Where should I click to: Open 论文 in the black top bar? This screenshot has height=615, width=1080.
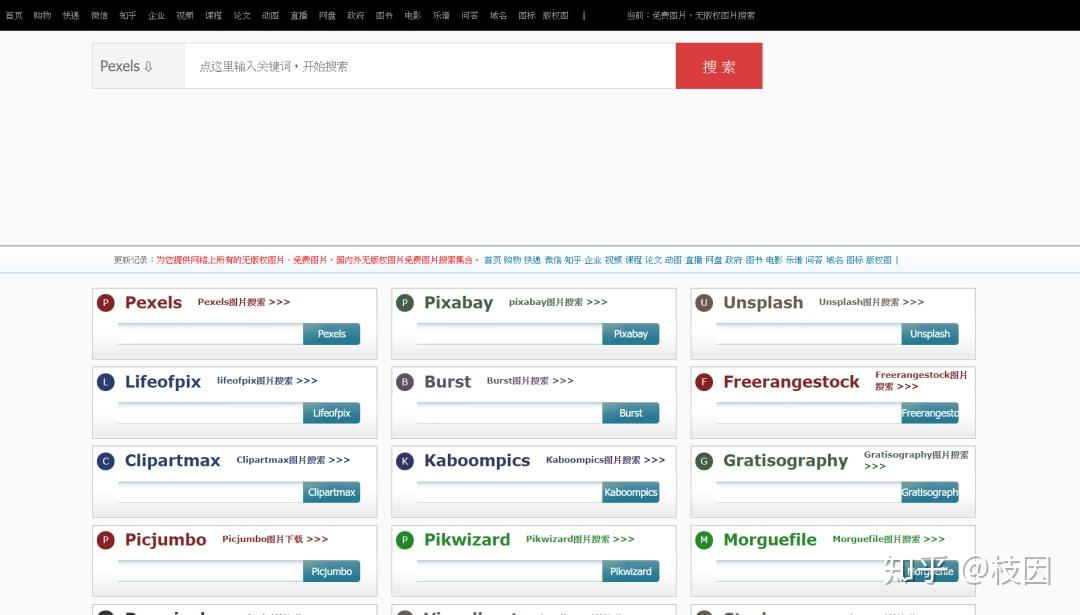pos(242,15)
